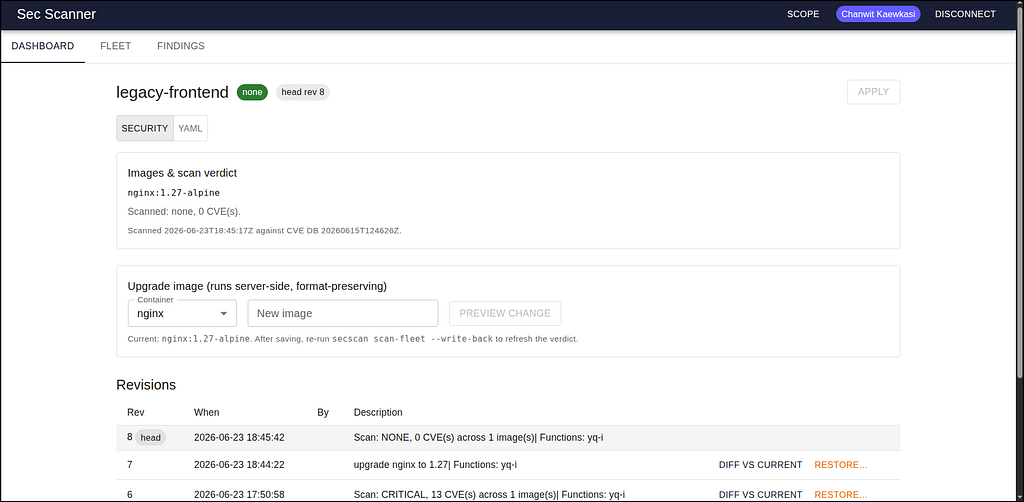Screen dimensions: 1024x502
Task: Click the Description column header
Action: click(378, 413)
